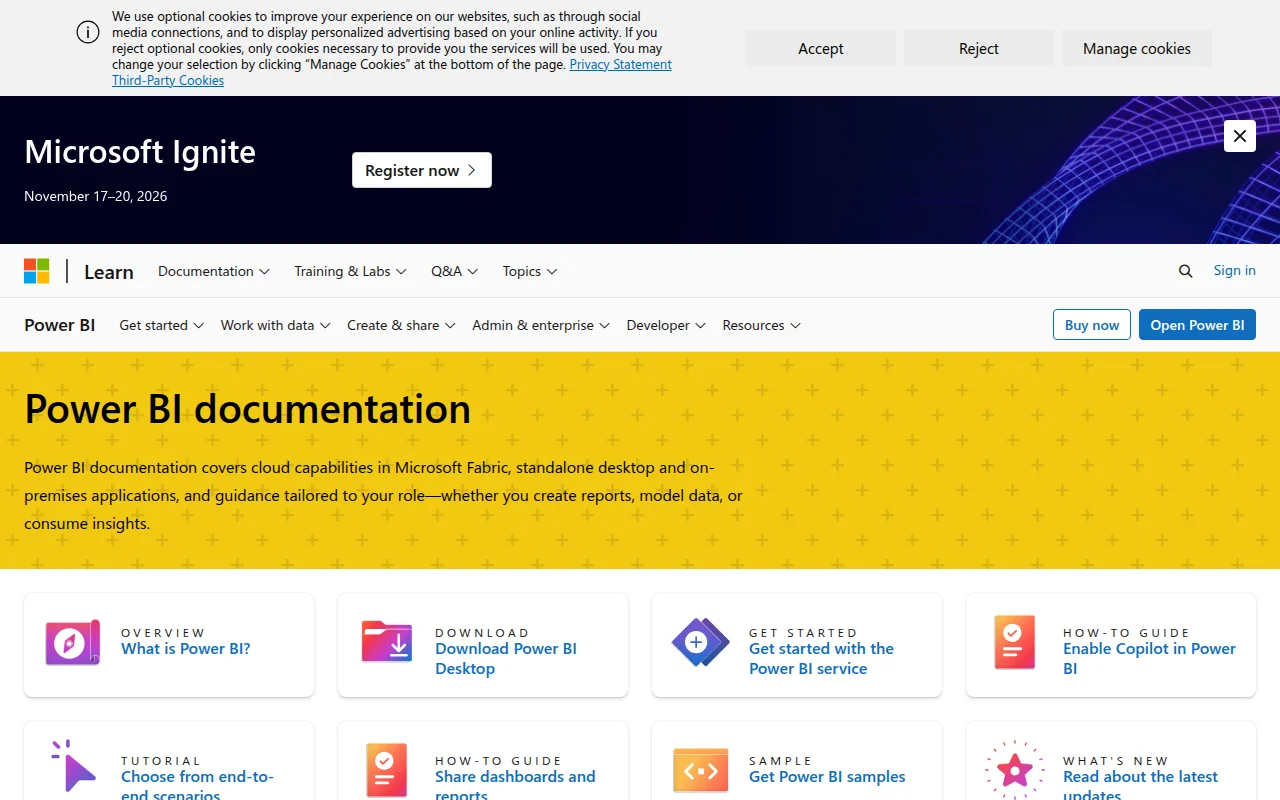Click the end-to-end scenarios cursor icon

73,767
